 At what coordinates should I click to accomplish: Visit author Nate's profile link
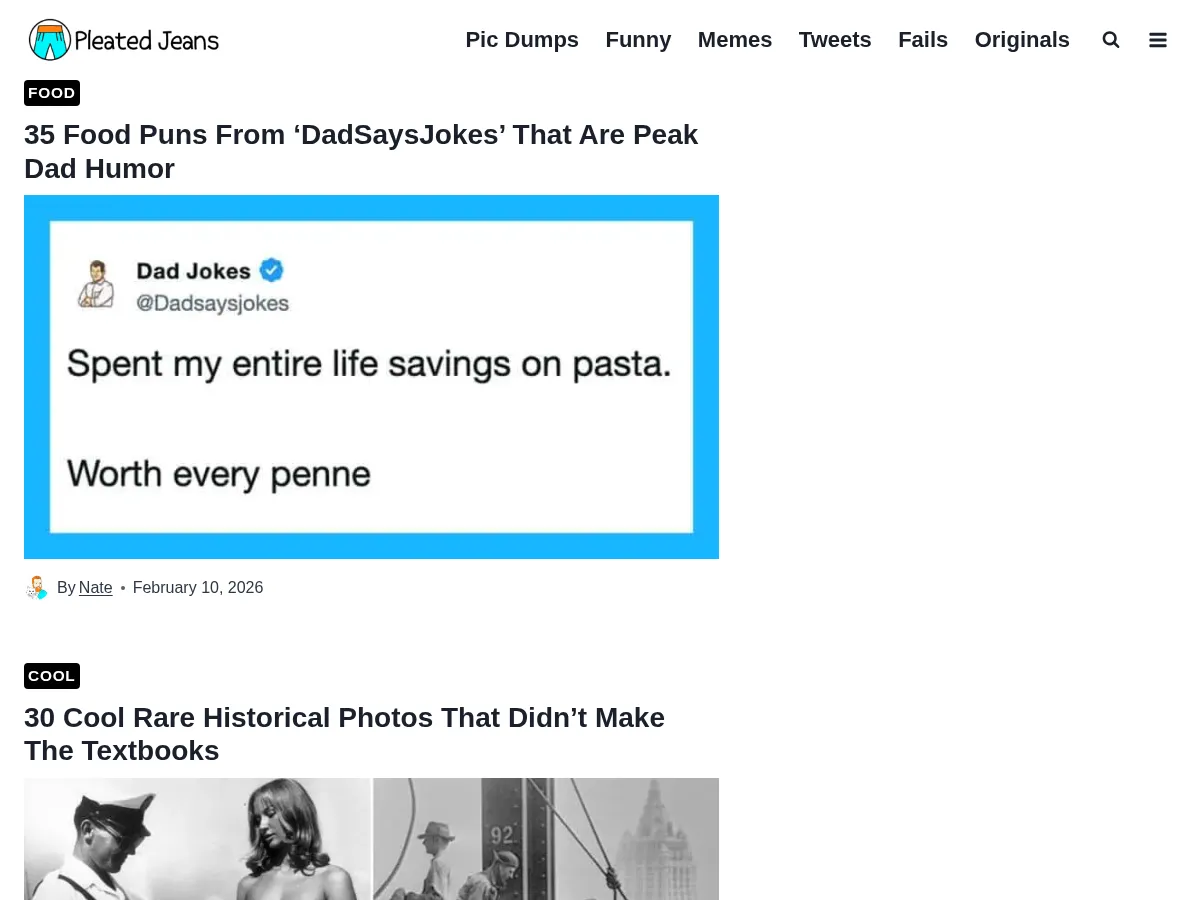coord(96,588)
